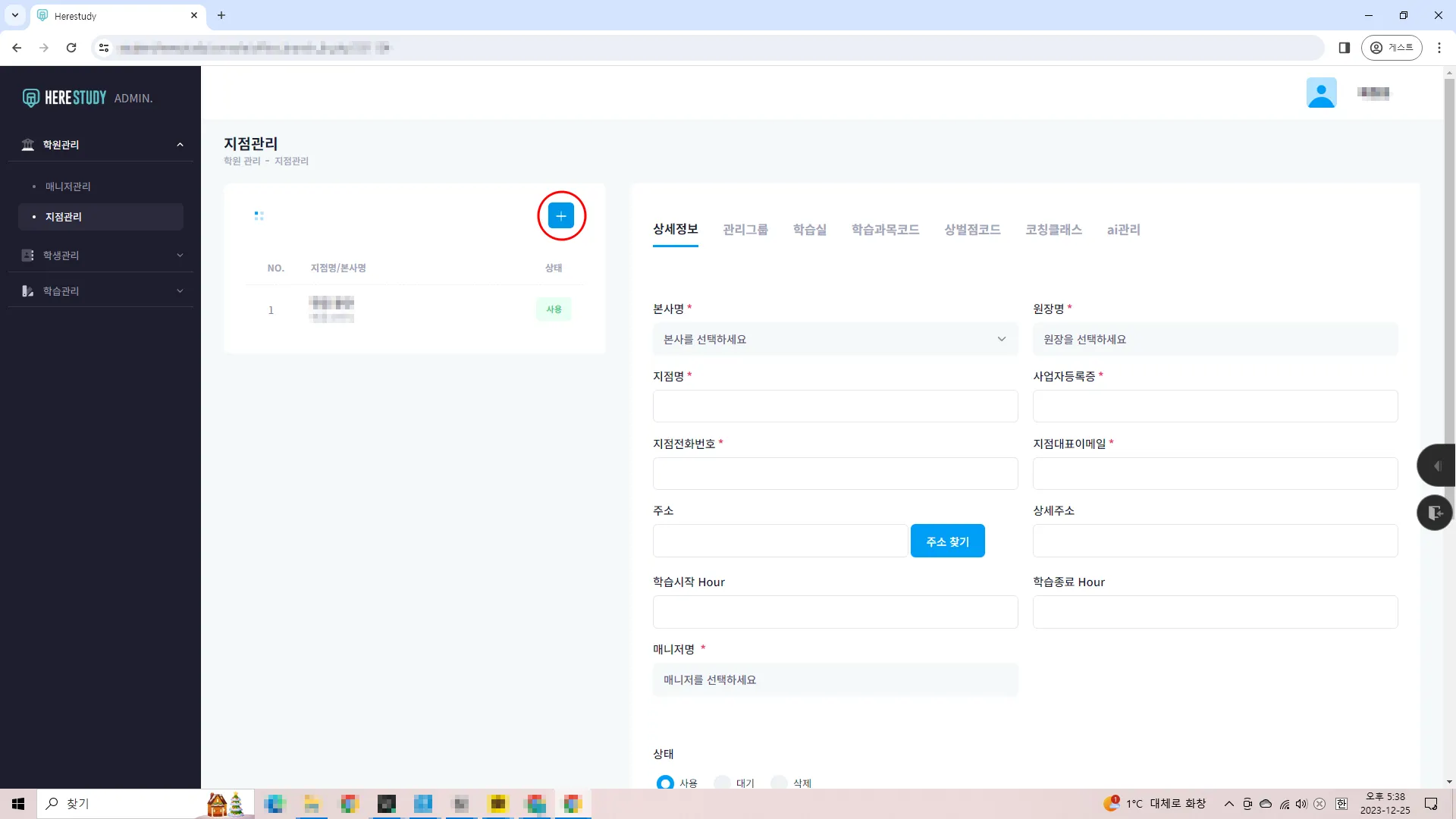Click the four-dot grid icon in list panel
Screen dimensions: 1456x819
click(259, 216)
